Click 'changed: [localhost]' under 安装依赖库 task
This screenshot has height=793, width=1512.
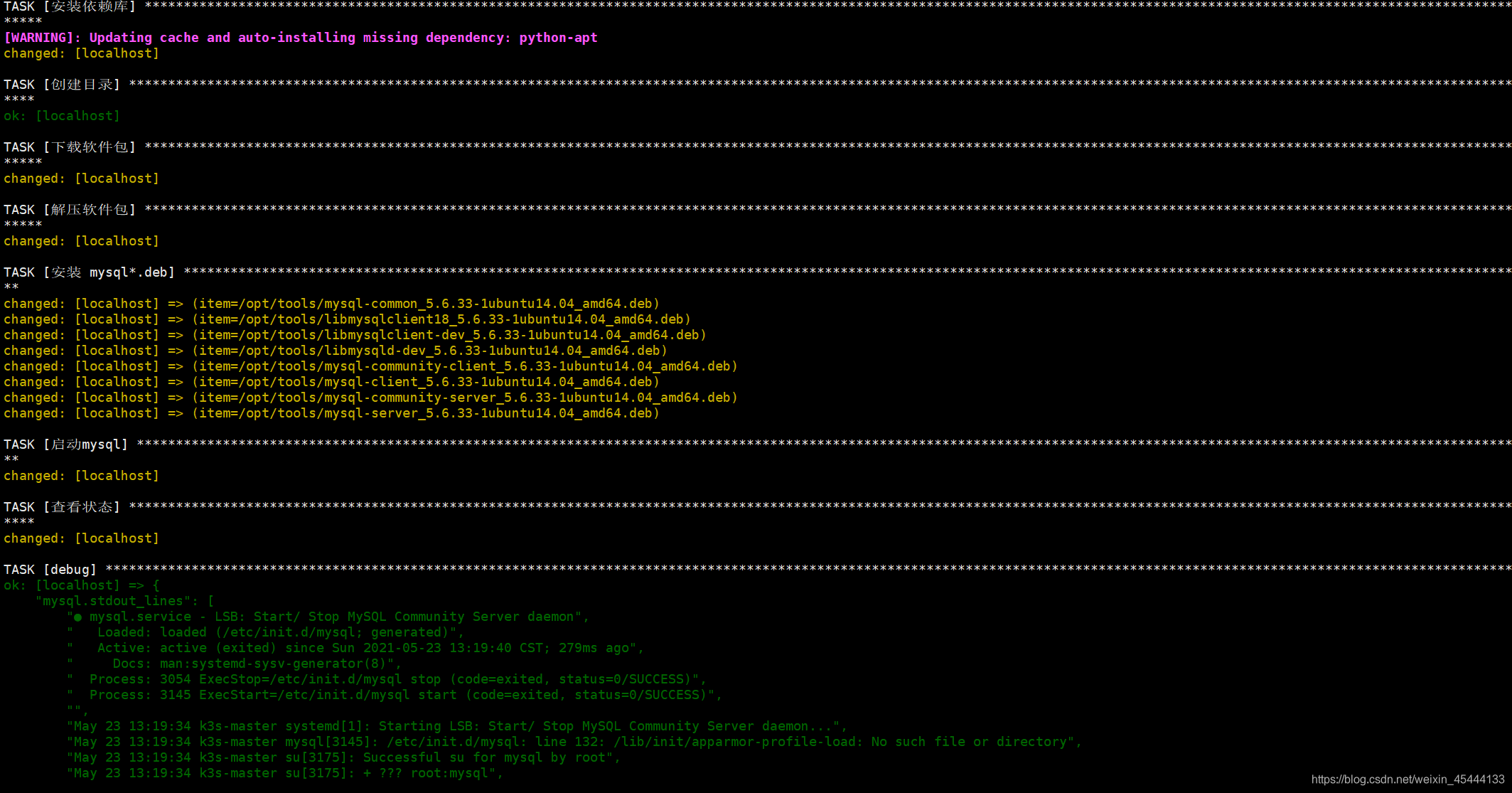tap(82, 53)
